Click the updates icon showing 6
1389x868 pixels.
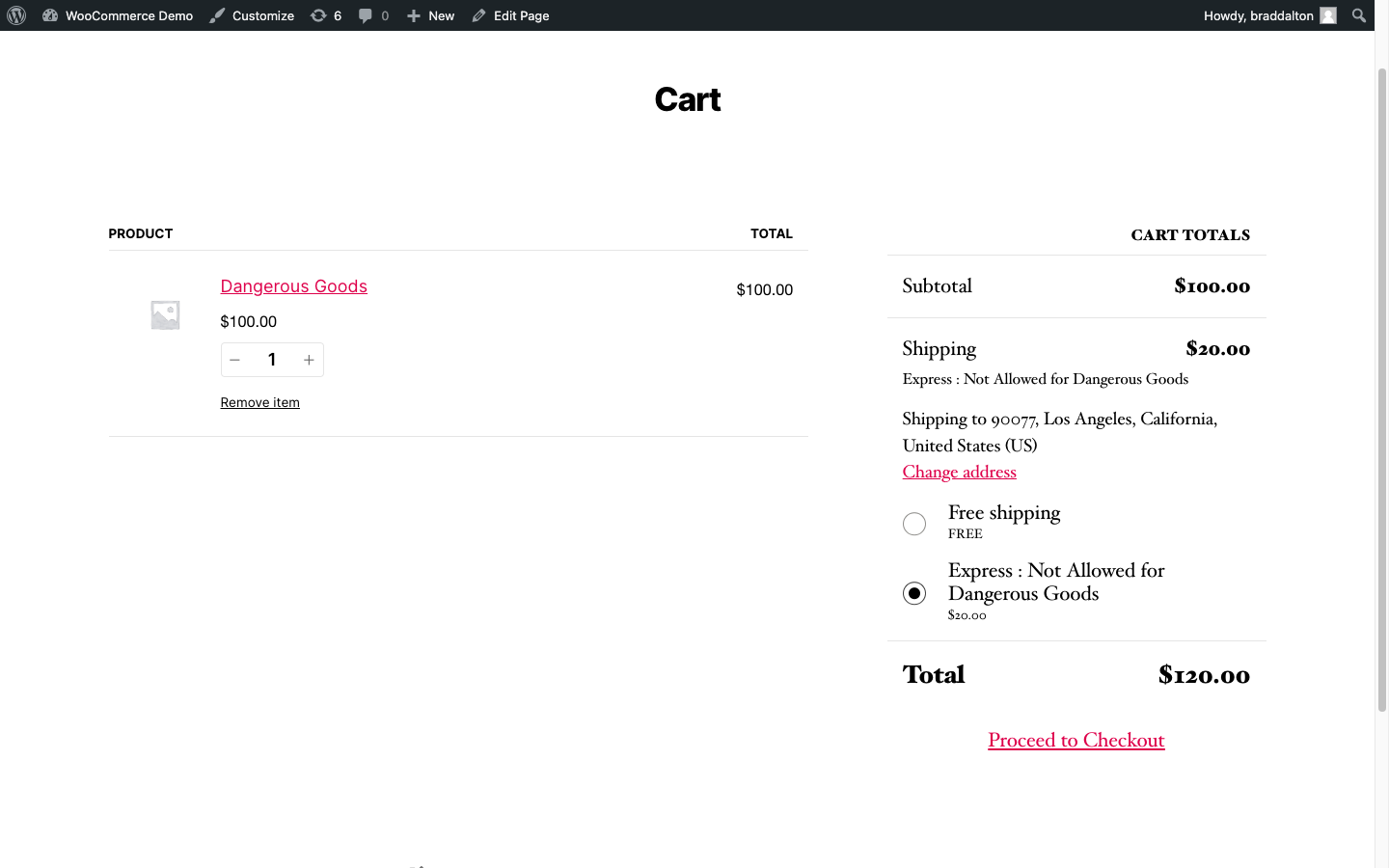[x=326, y=15]
